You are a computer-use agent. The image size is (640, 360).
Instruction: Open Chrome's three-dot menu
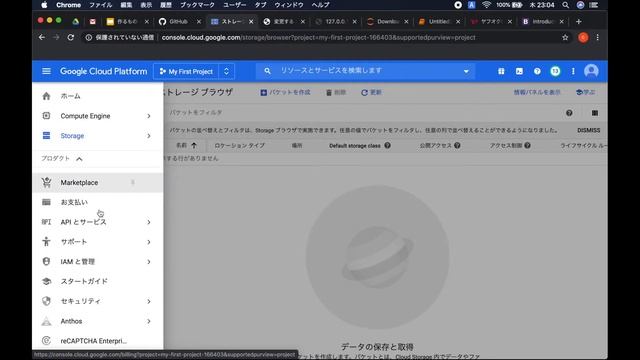pos(598,38)
